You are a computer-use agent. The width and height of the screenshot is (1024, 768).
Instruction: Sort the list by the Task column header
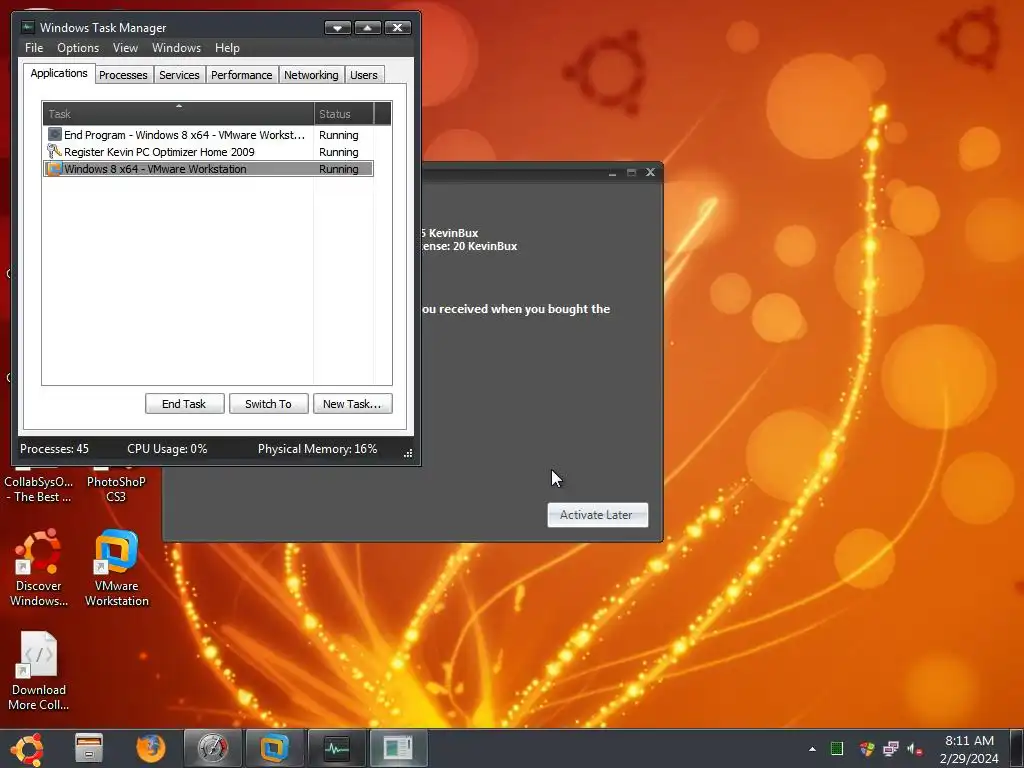point(178,114)
